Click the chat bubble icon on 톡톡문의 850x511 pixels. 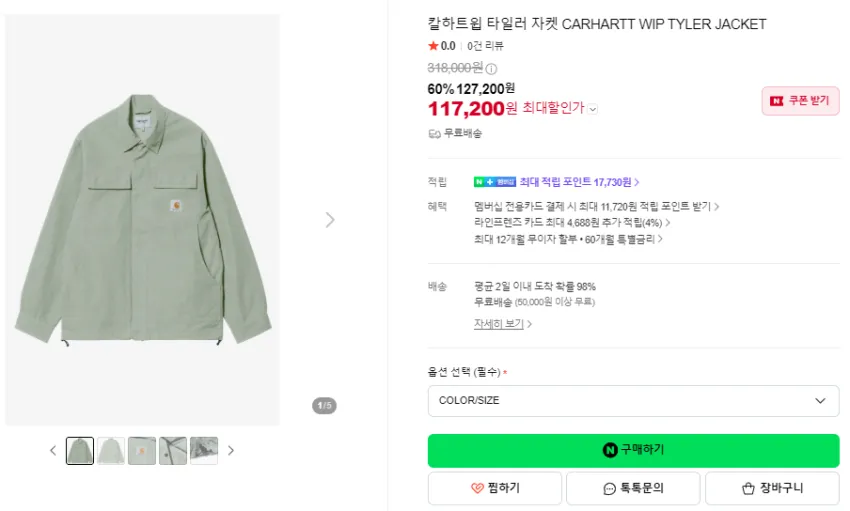[x=609, y=489]
